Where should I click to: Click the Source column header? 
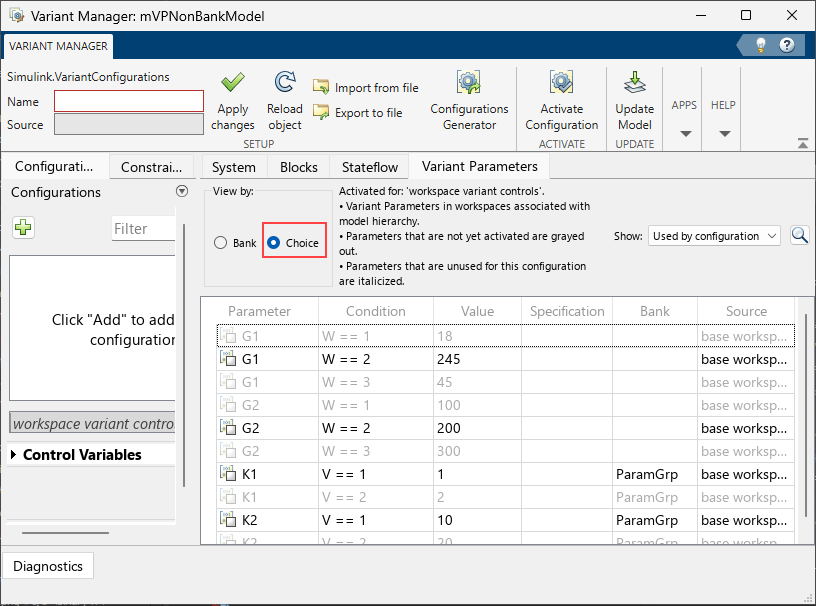(x=746, y=311)
